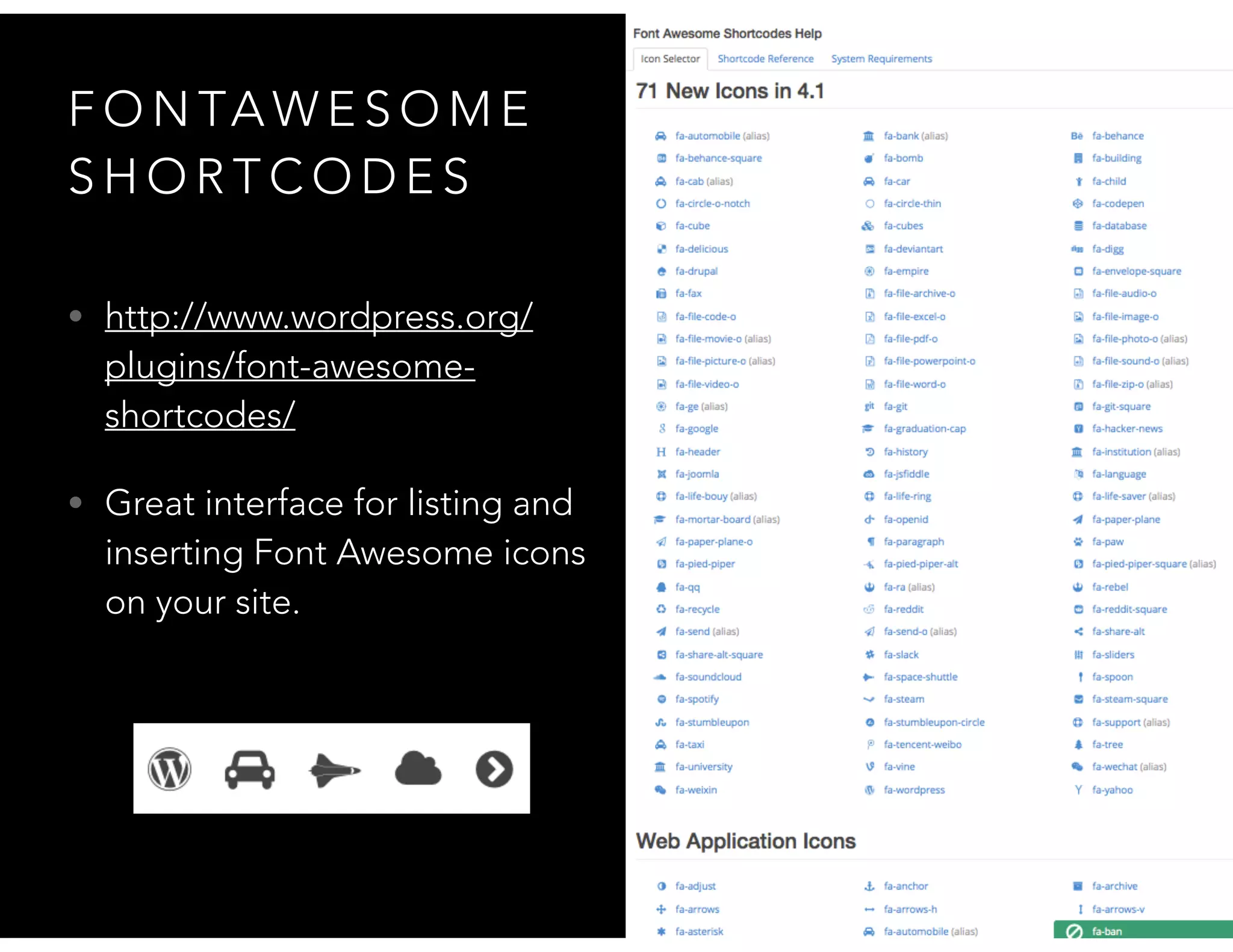Click the fa-hacker-news label
Screen dimensions: 1233x952
pos(1127,428)
